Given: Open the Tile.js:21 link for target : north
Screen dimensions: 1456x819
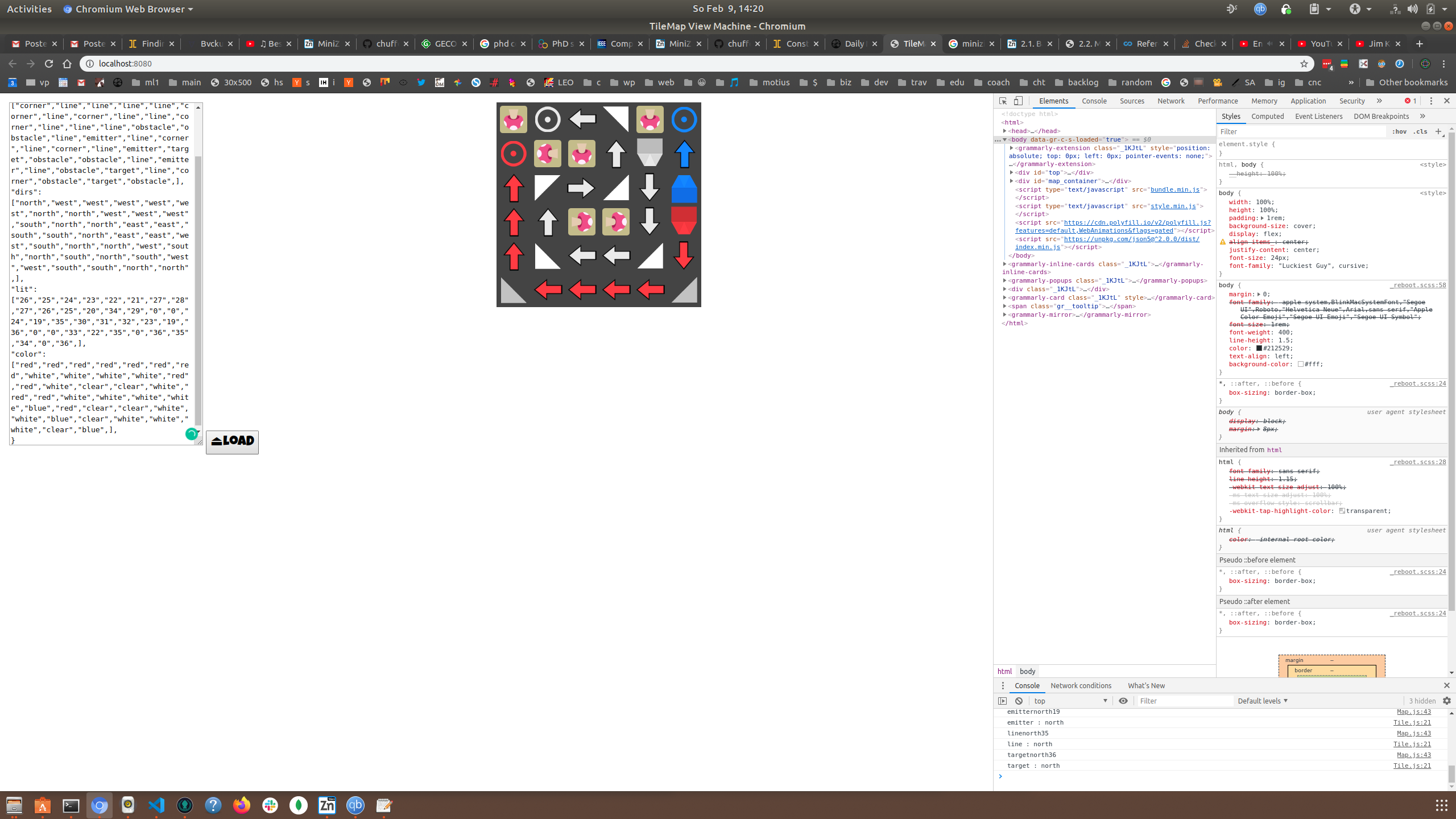Looking at the screenshot, I should click(x=1412, y=766).
